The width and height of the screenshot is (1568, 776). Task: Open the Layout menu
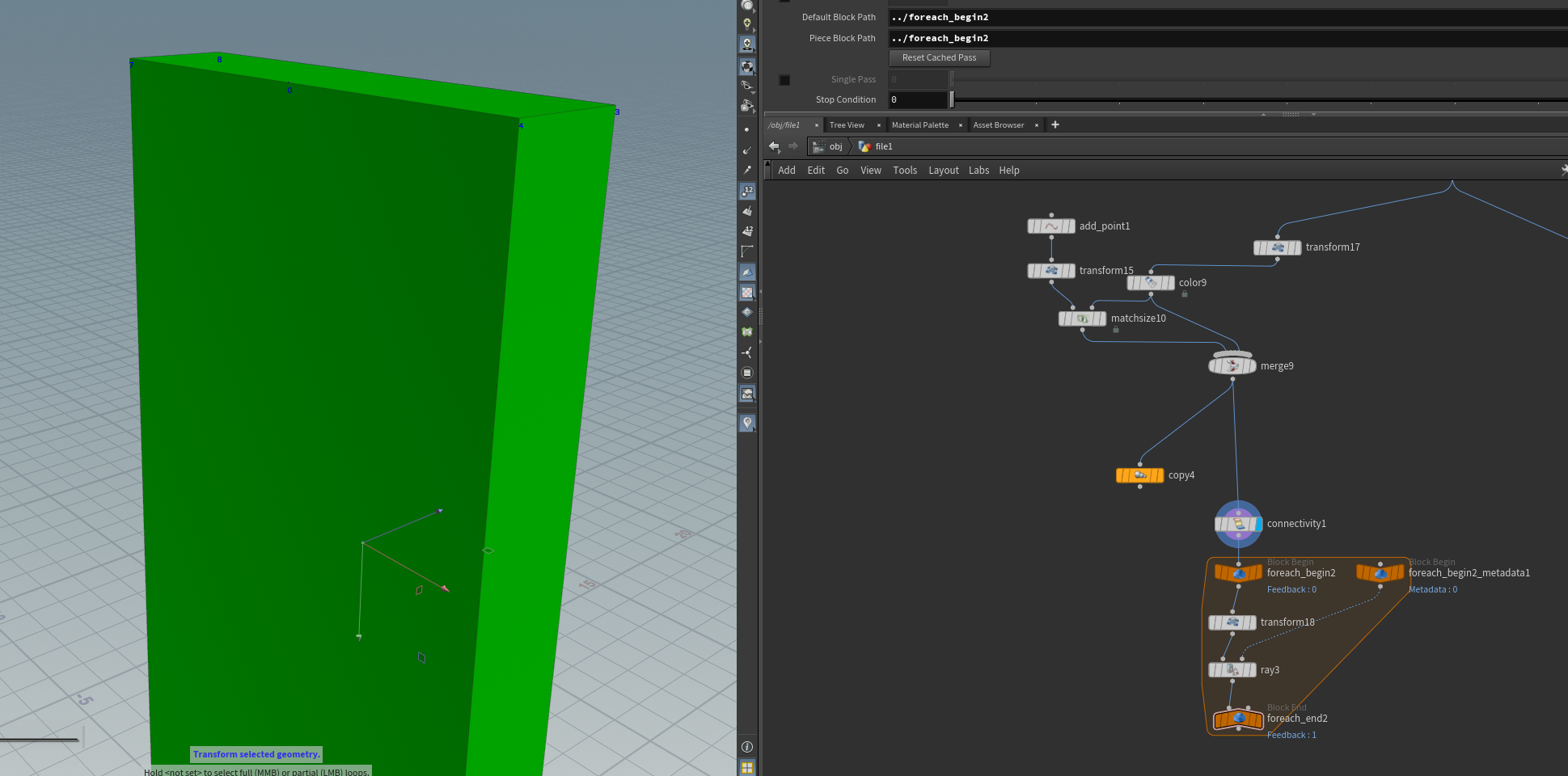point(943,171)
